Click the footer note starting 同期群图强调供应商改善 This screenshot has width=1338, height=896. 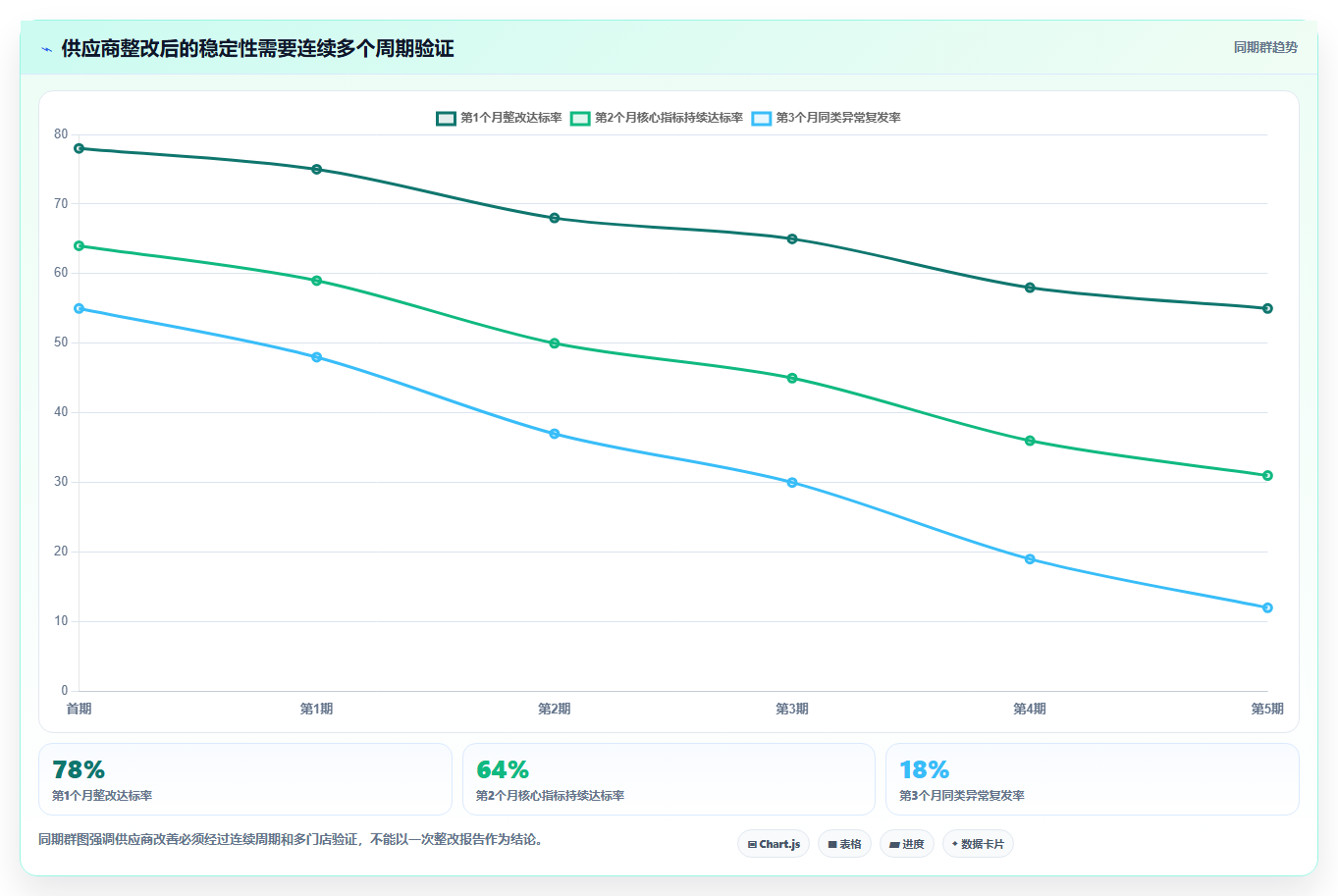tap(292, 840)
